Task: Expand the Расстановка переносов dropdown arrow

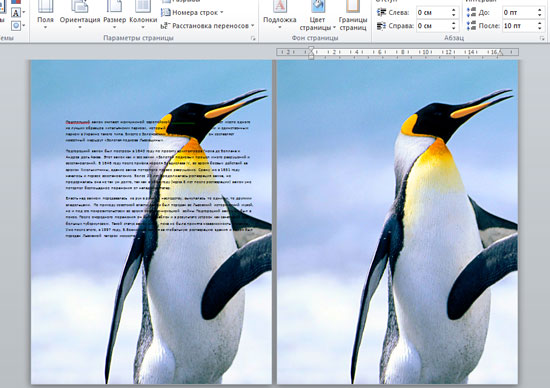Action: [253, 26]
